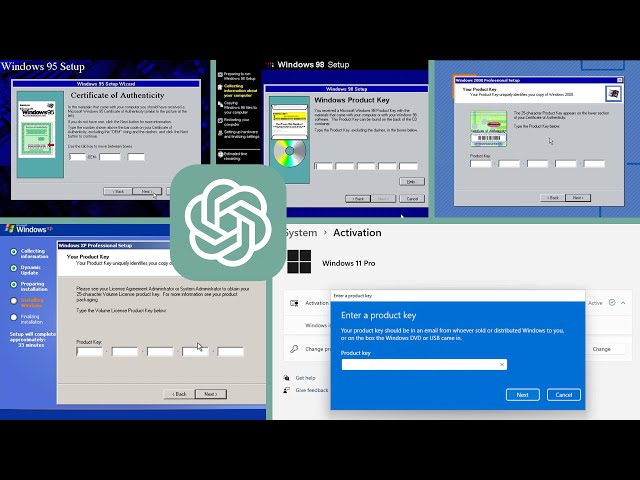Click Next in Windows 2000 Professional Setup
640x480 pixels.
[578, 198]
